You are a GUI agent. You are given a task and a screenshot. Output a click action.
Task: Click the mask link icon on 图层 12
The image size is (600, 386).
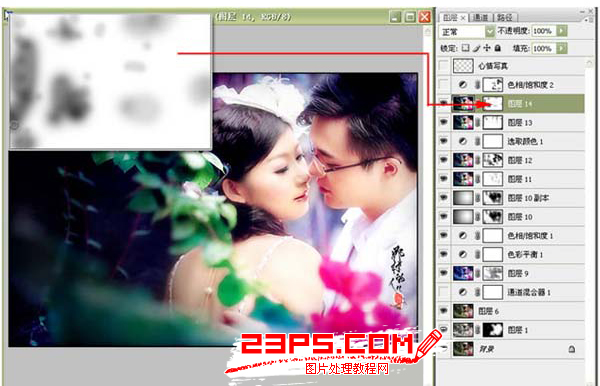pos(478,160)
